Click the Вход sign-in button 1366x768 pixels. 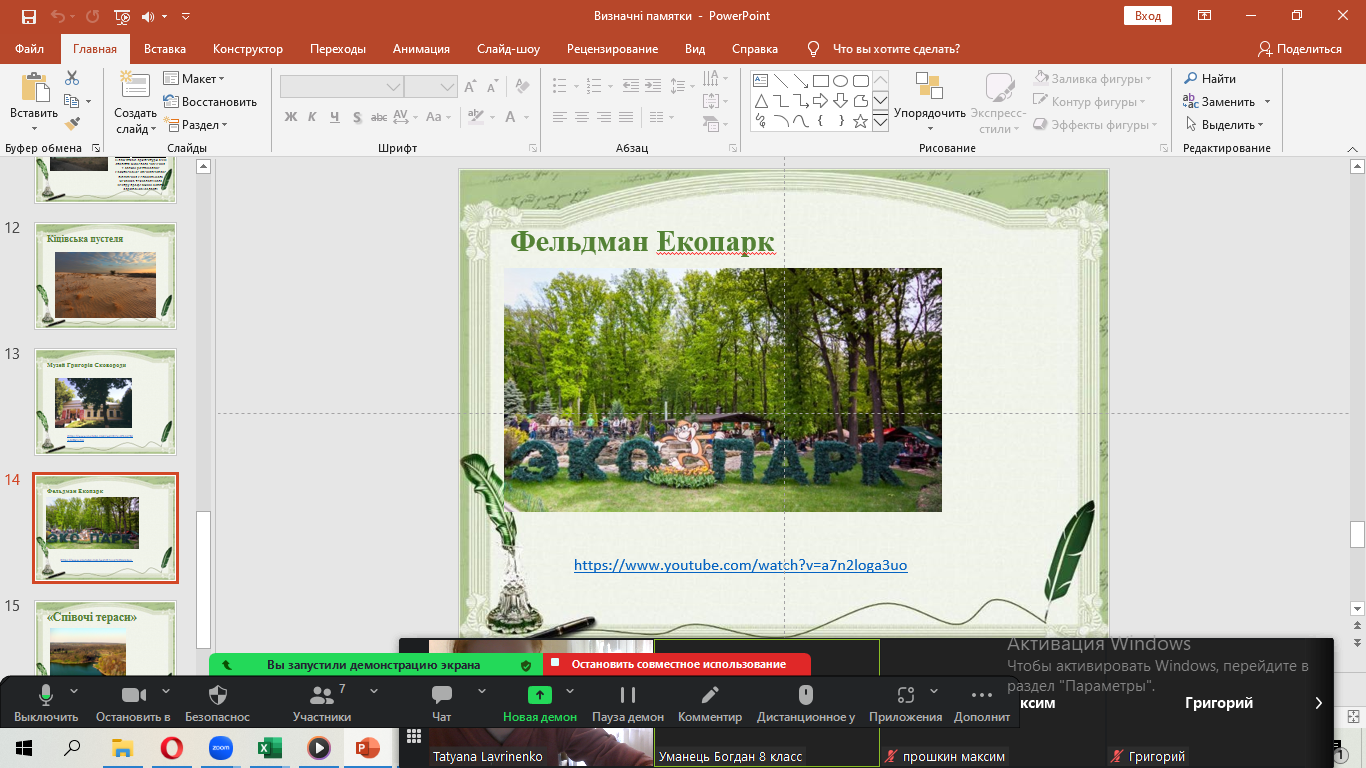click(1148, 16)
